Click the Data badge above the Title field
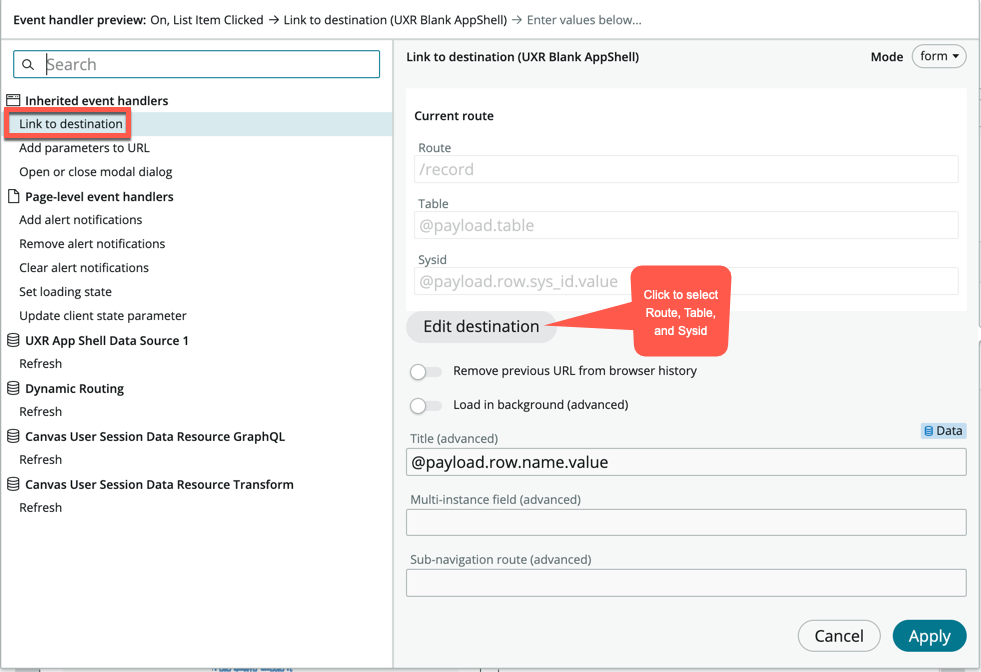Viewport: 981px width, 672px height. click(x=943, y=430)
